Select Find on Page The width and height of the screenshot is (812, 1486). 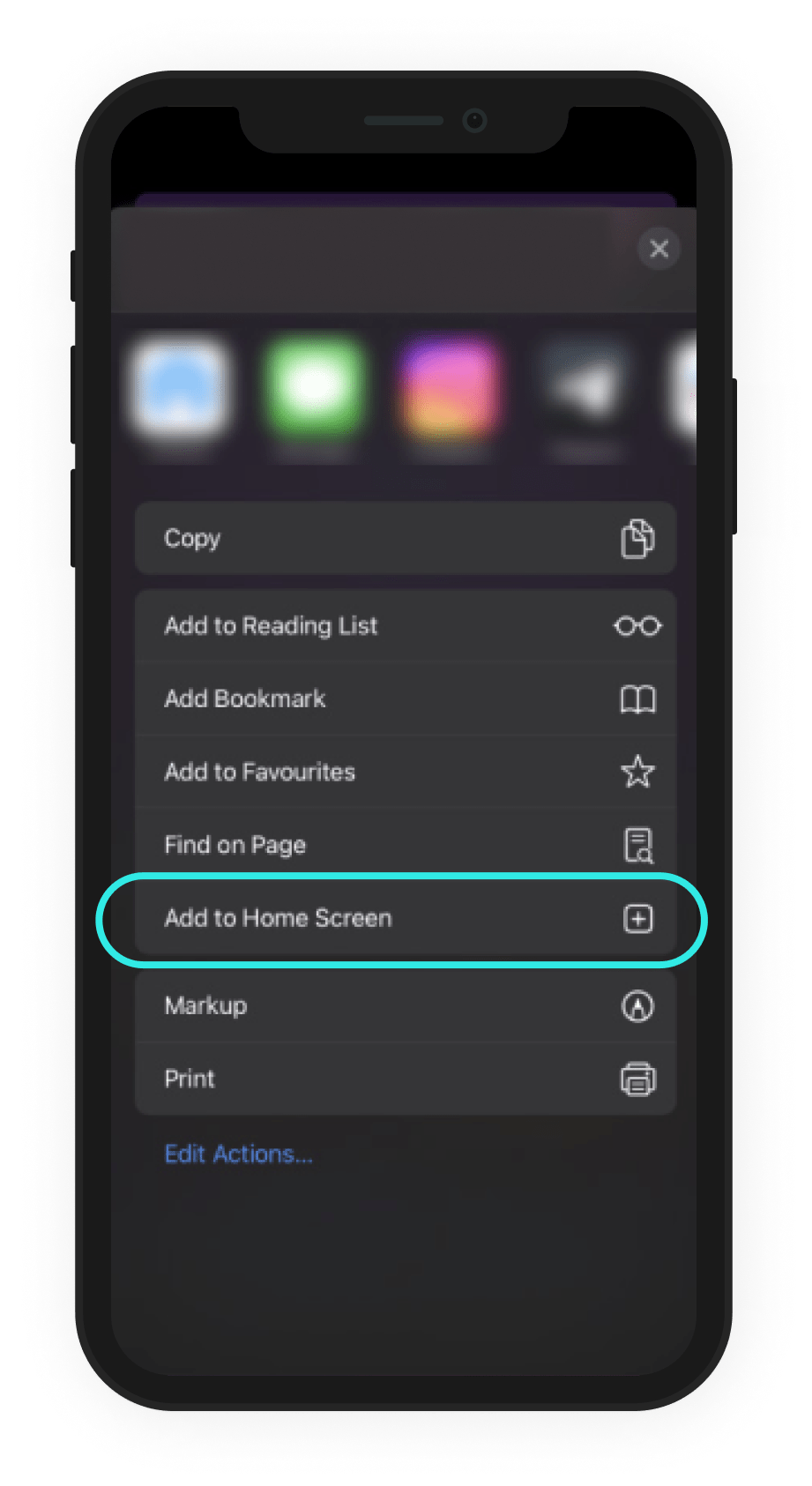coord(406,845)
